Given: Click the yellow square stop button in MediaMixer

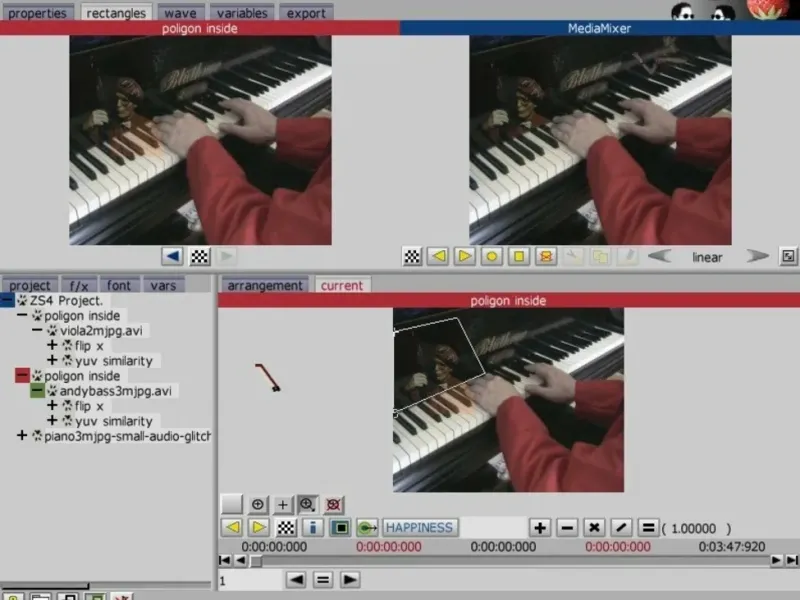Looking at the screenshot, I should [519, 256].
